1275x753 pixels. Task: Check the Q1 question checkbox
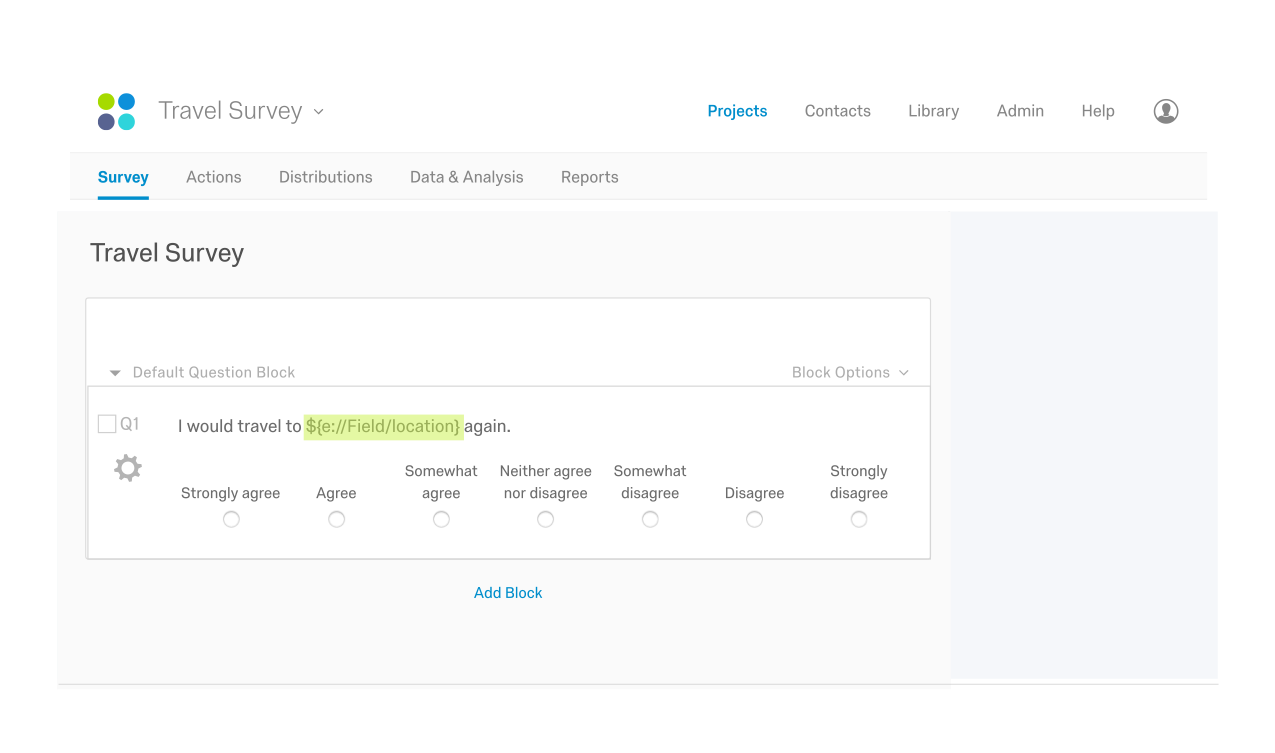[x=107, y=424]
